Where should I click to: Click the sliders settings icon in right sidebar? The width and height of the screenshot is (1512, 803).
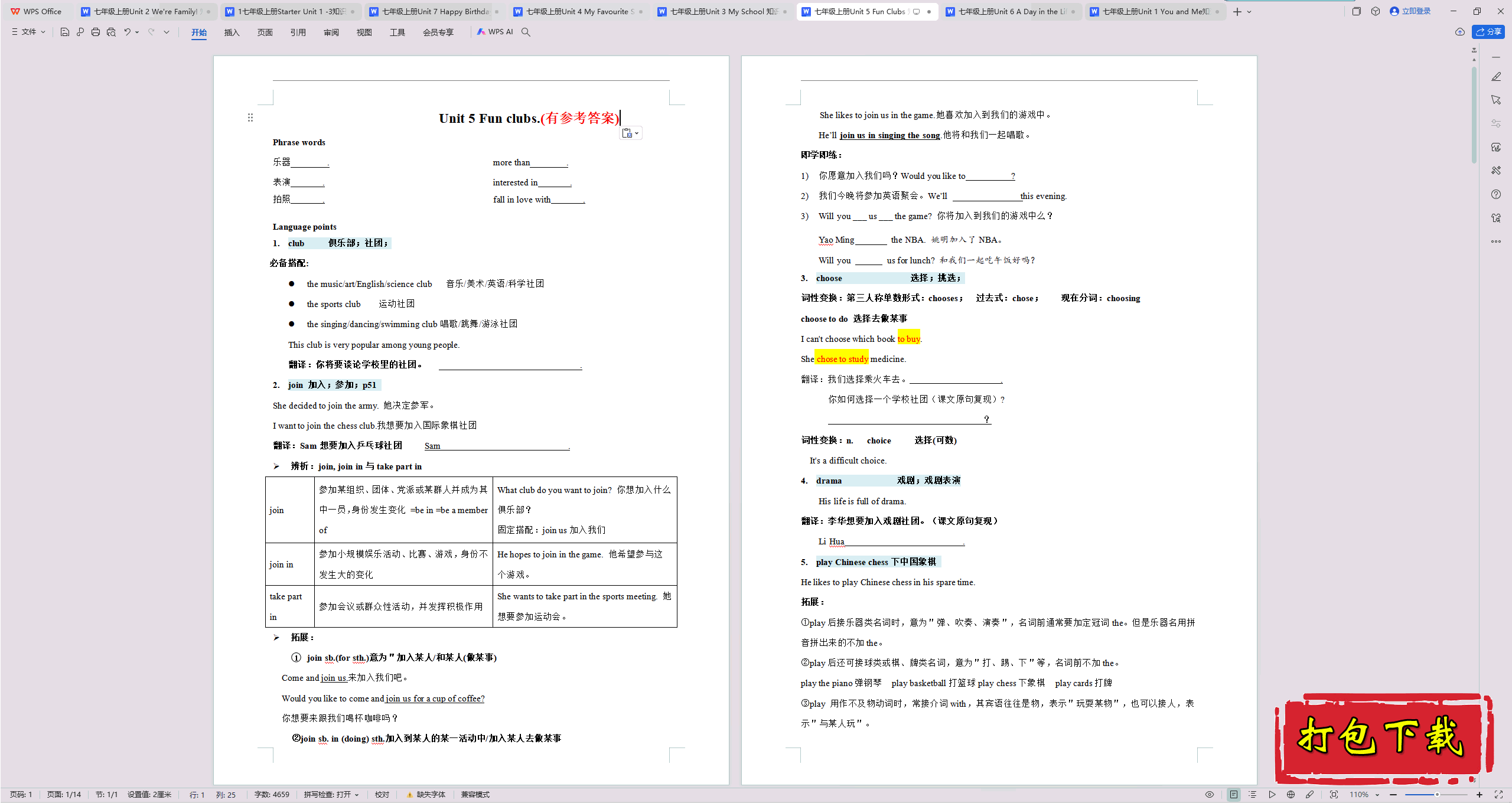tap(1496, 123)
